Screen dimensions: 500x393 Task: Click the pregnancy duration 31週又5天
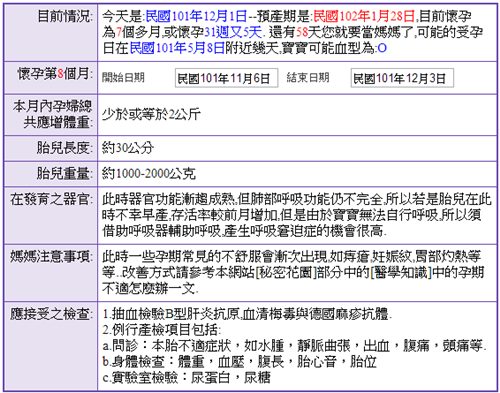click(x=233, y=32)
